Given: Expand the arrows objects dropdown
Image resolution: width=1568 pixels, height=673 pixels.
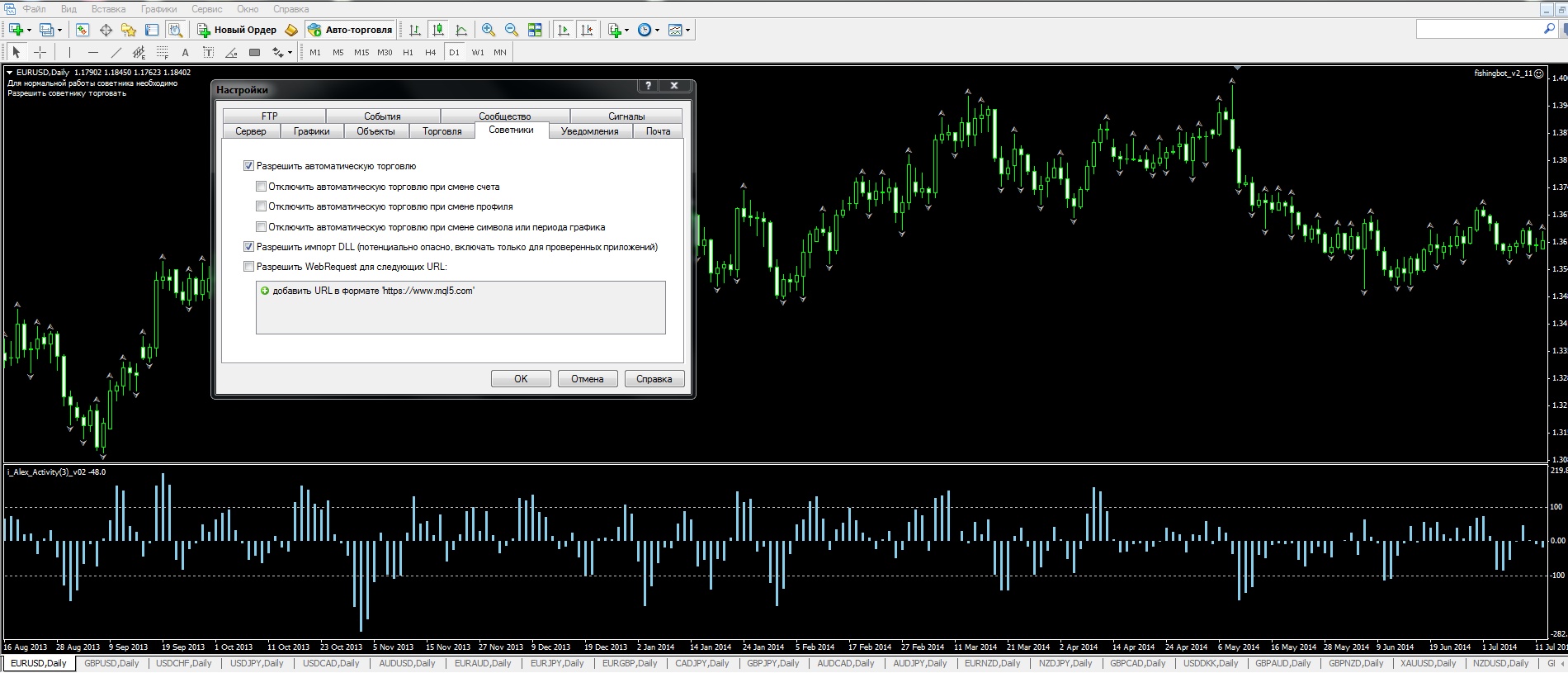Looking at the screenshot, I should (x=290, y=52).
